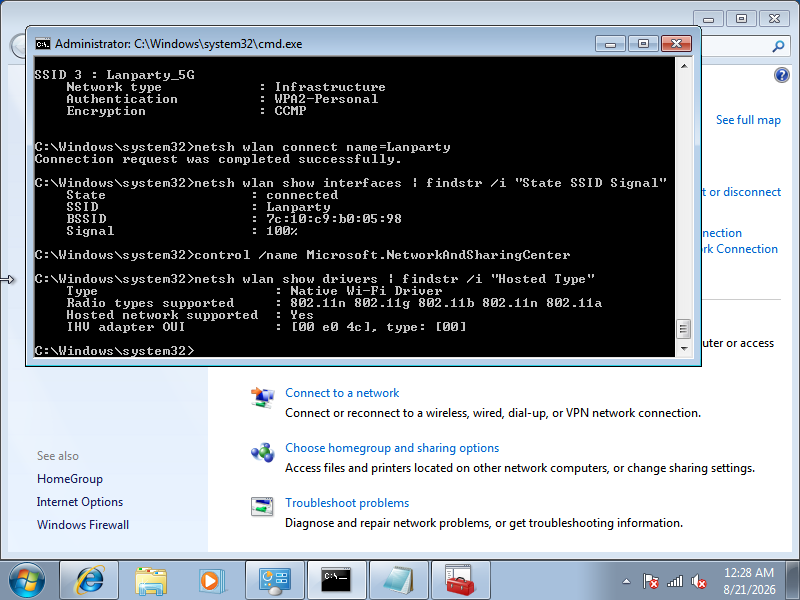Click the Encryption CCMP line in cmd
The width and height of the screenshot is (800, 600).
186,111
